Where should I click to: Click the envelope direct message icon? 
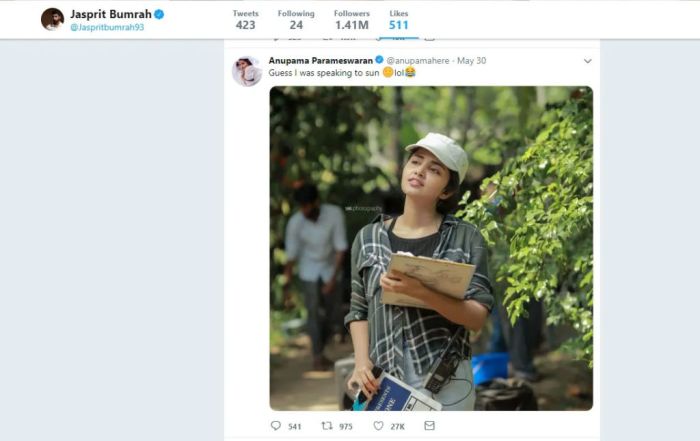pyautogui.click(x=429, y=426)
